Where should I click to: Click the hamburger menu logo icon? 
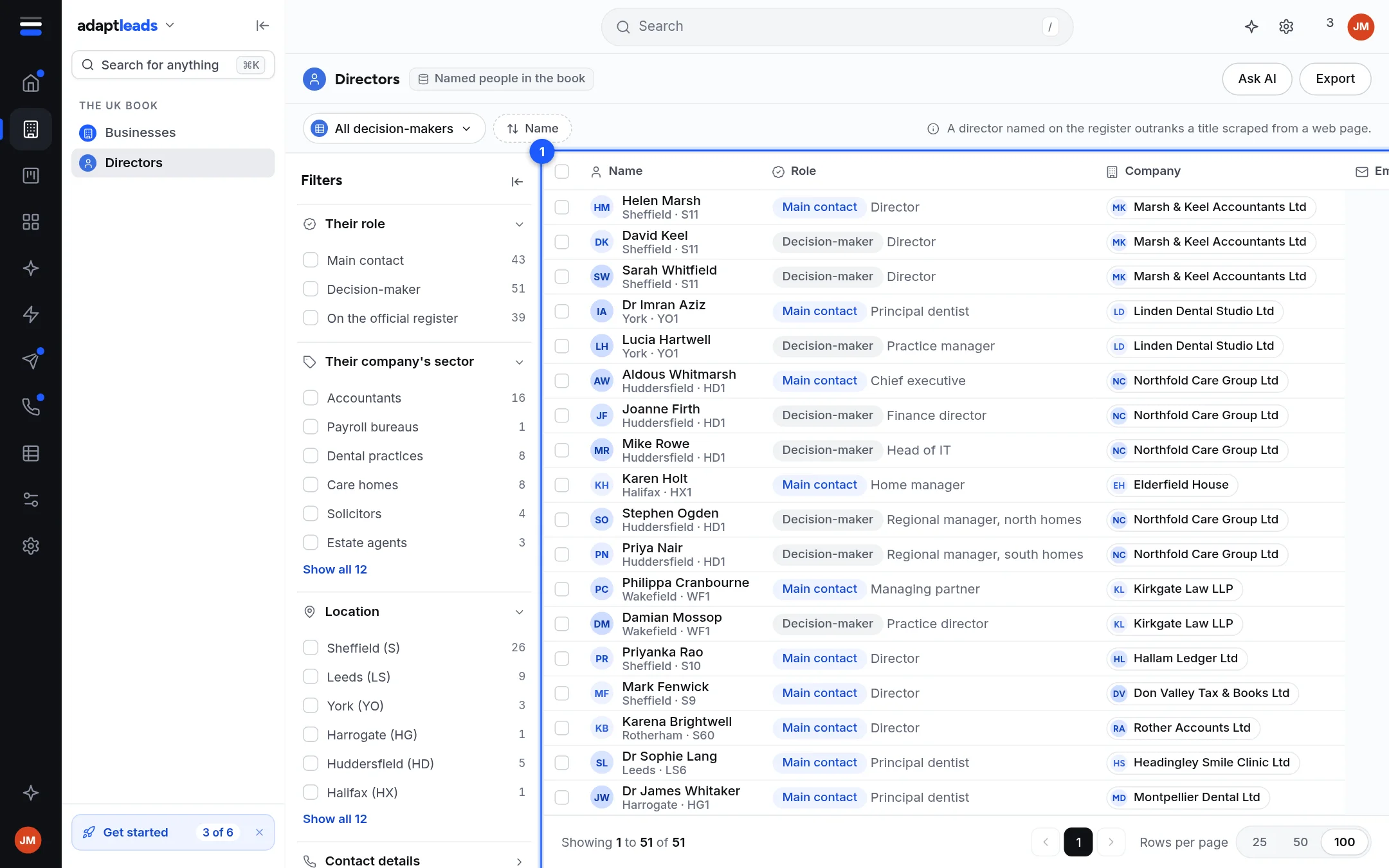click(31, 26)
